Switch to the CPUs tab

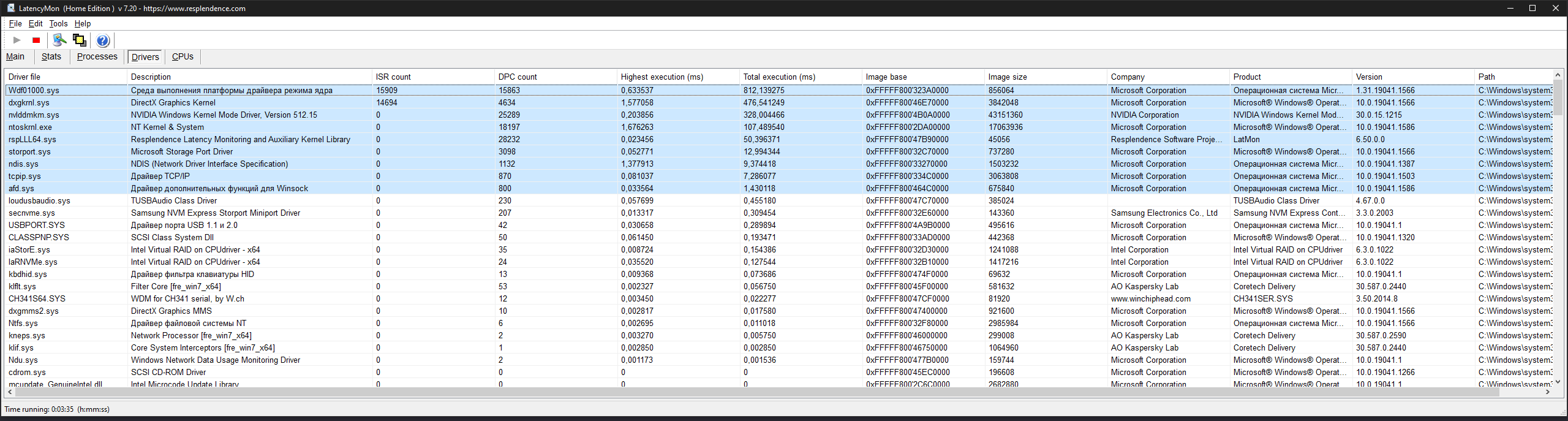coord(183,57)
